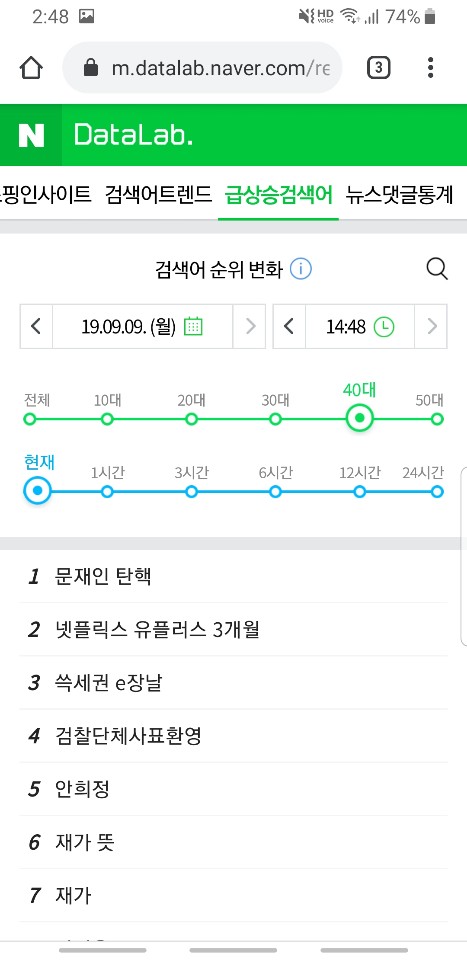Screen dimensions: 467x960
Task: Tap the browser address bar URL
Action: (220, 68)
